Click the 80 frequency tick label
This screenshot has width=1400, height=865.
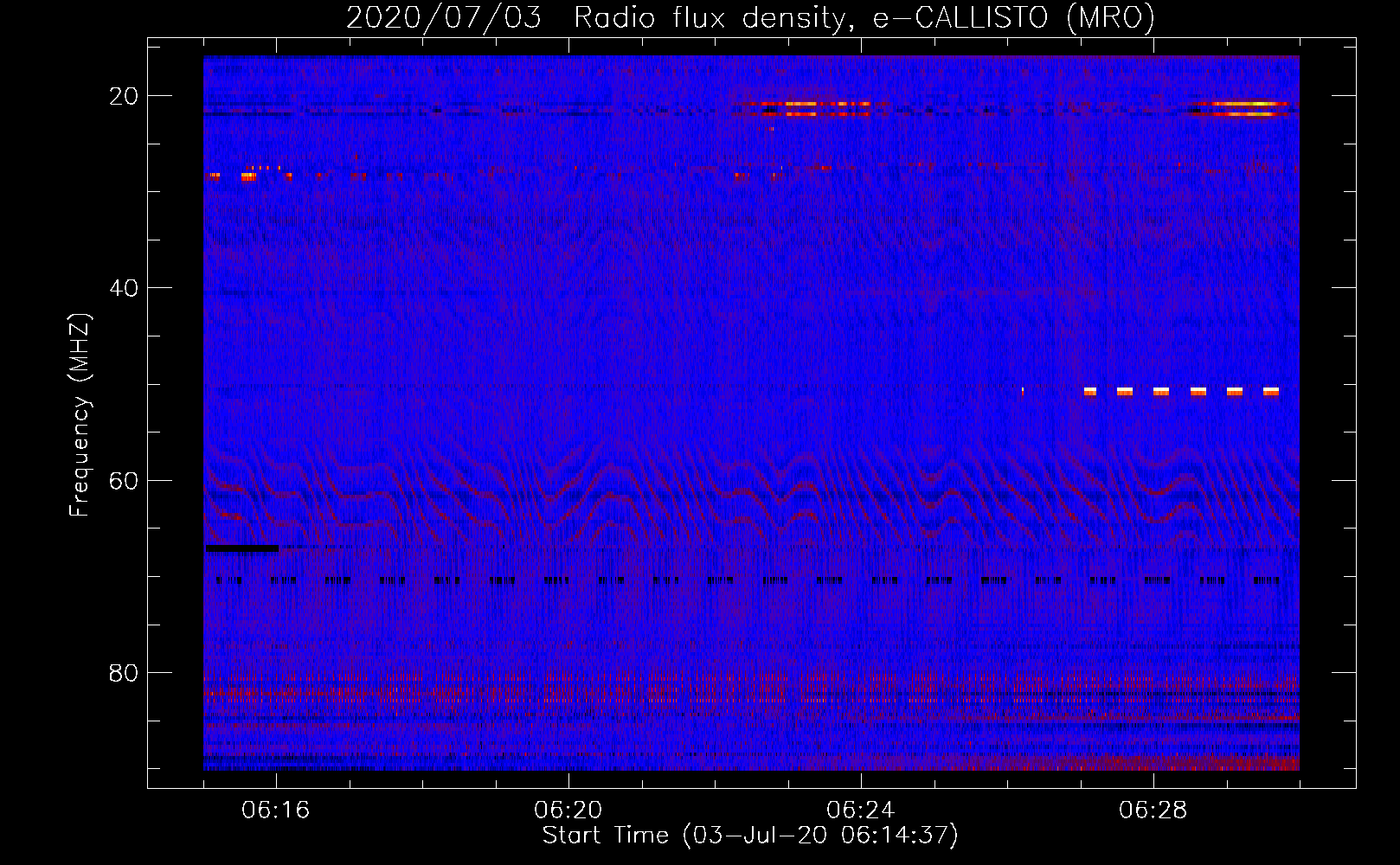[x=124, y=672]
